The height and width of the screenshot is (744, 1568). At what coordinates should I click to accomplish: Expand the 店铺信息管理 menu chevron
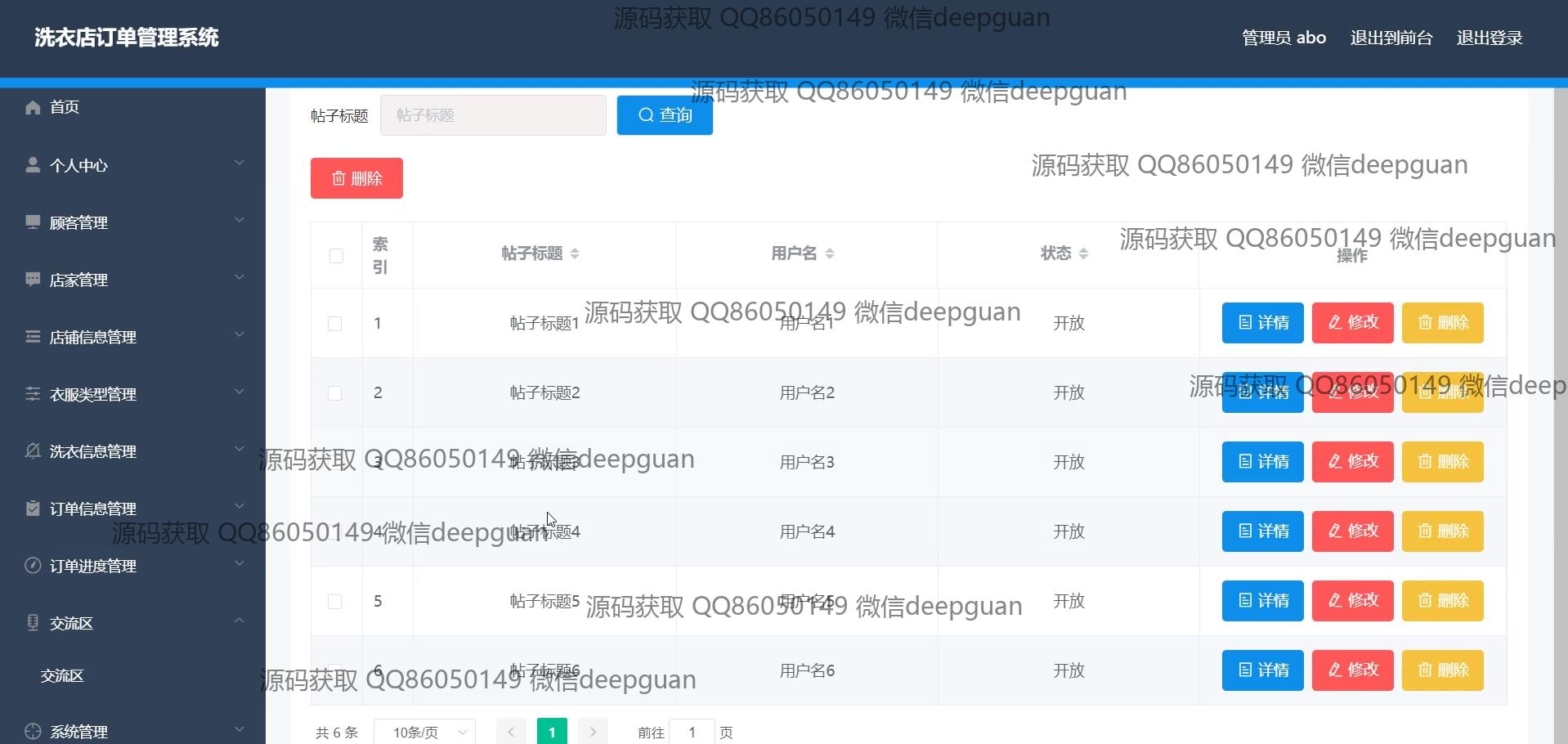point(240,334)
